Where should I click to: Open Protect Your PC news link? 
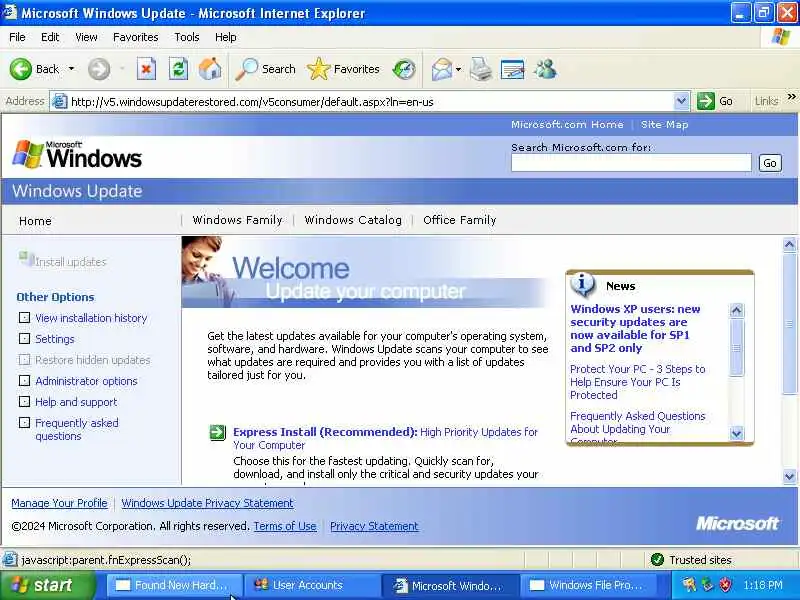click(637, 382)
